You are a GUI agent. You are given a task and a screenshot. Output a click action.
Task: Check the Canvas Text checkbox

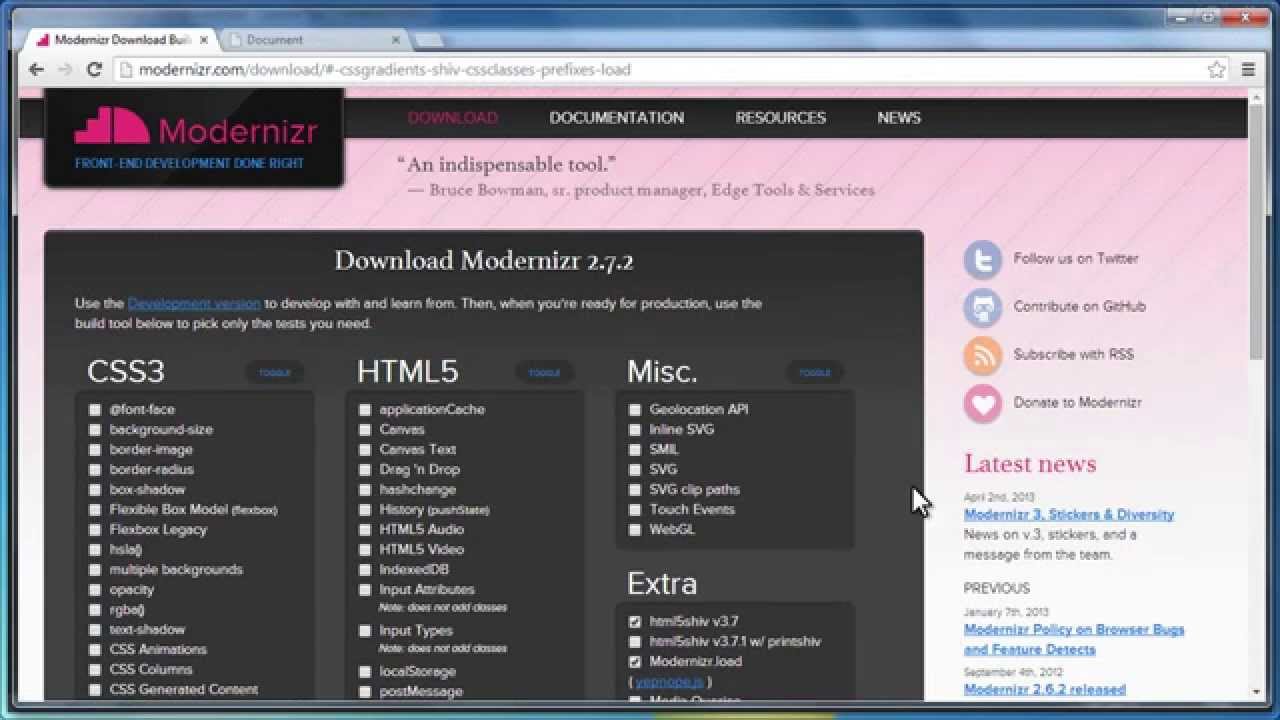365,450
